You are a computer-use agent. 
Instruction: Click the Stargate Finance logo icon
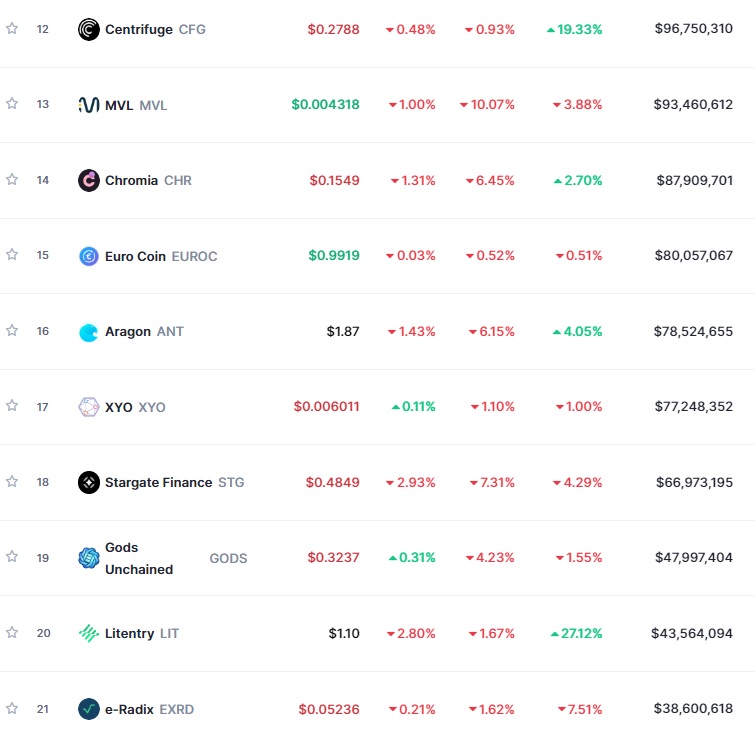click(89, 482)
